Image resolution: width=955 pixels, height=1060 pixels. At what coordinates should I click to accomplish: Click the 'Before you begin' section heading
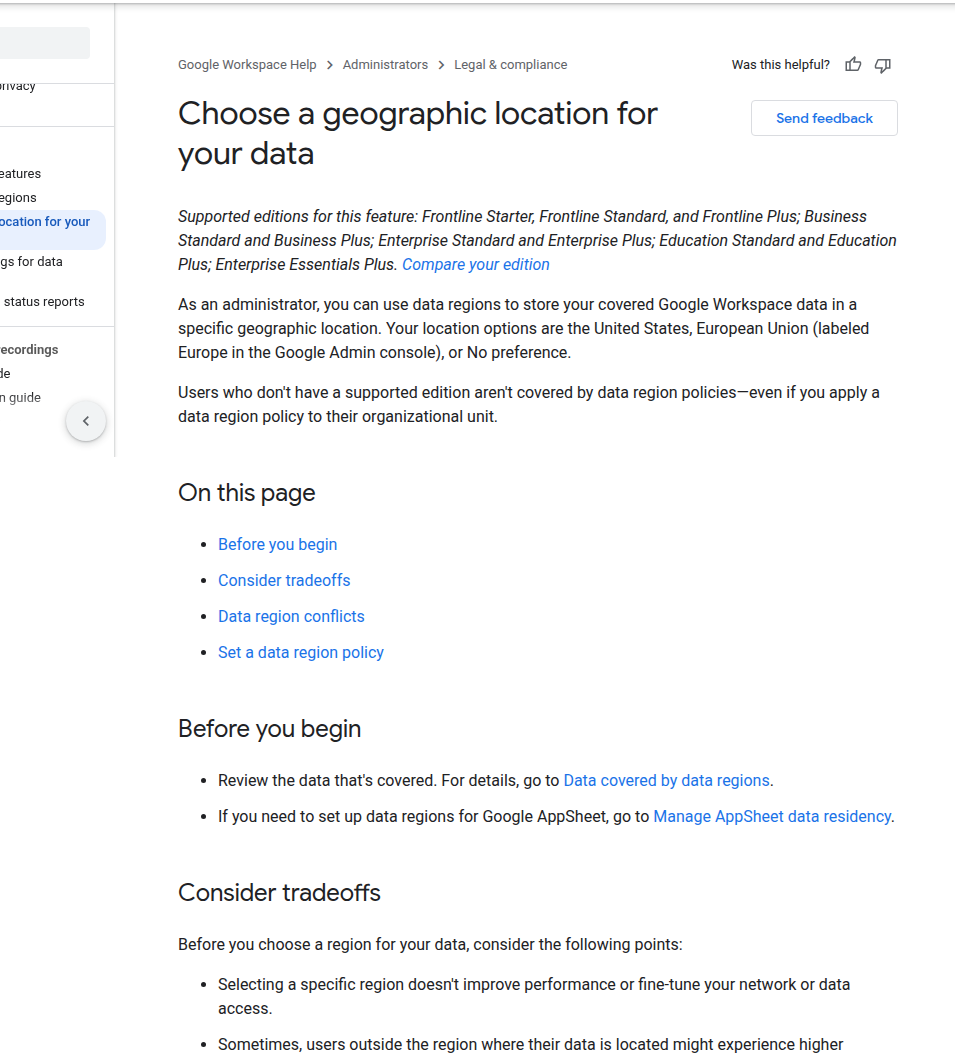click(x=270, y=729)
